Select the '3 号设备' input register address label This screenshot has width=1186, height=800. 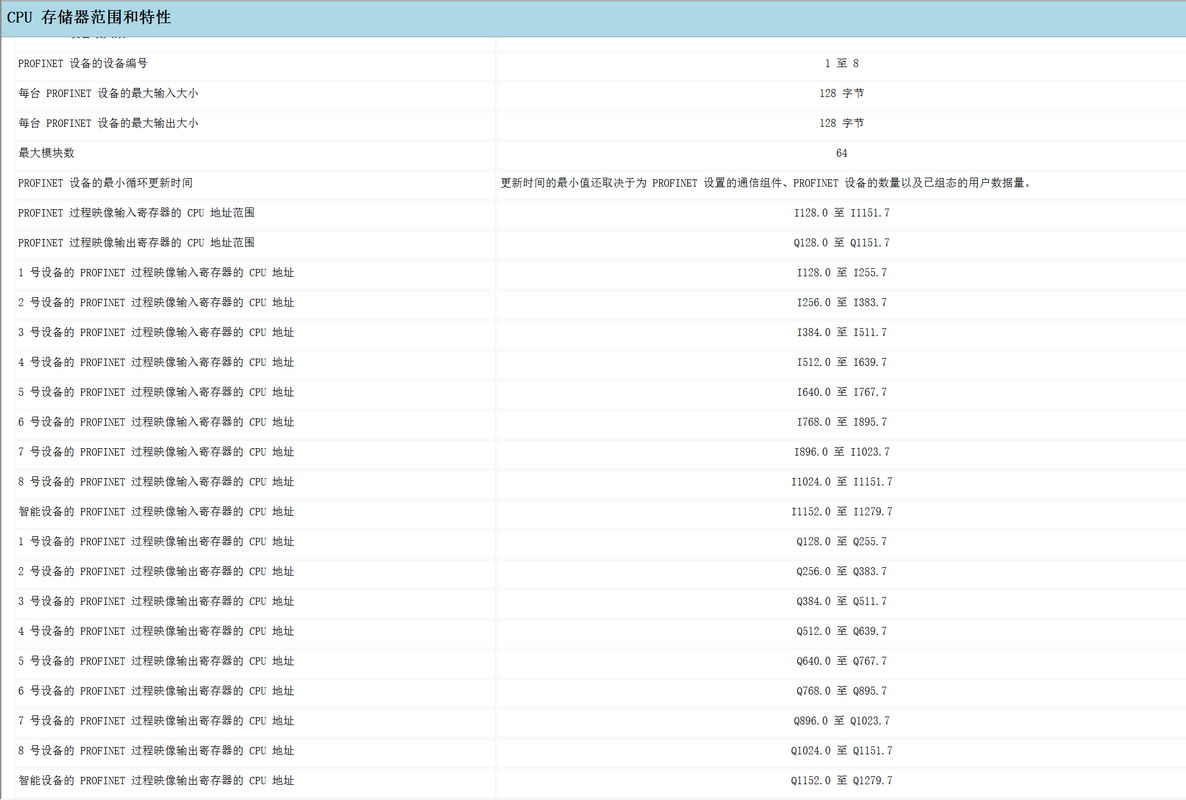[x=156, y=332]
